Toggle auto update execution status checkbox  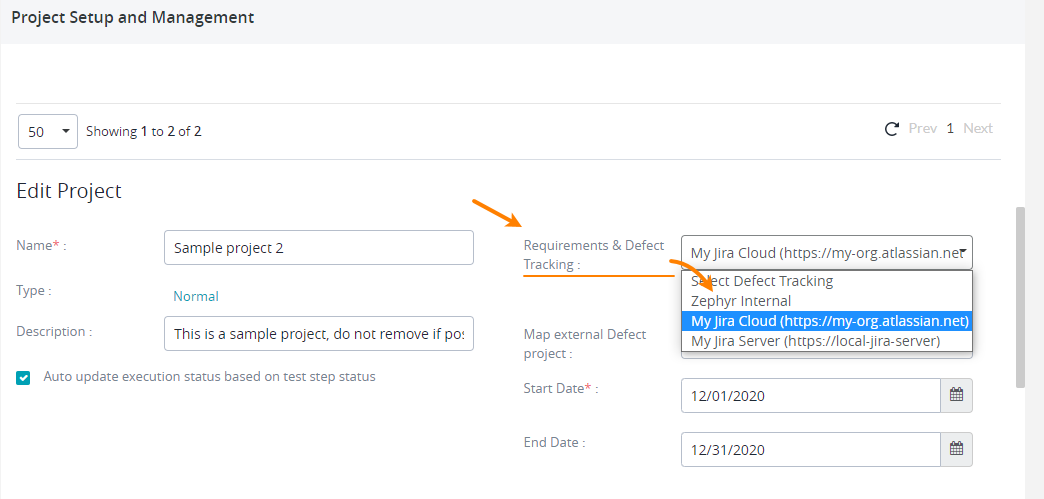24,377
